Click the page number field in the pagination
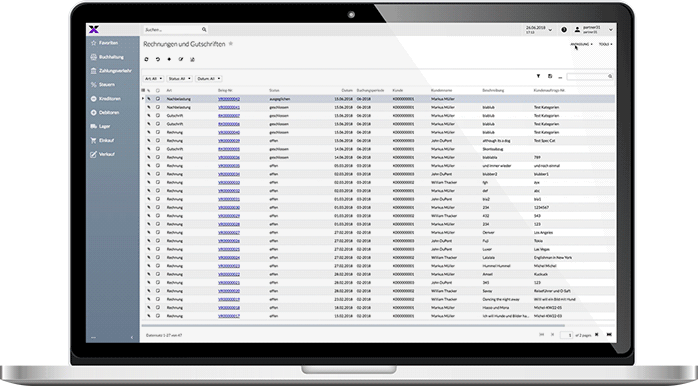Screen dimensions: 698x386 point(566,335)
